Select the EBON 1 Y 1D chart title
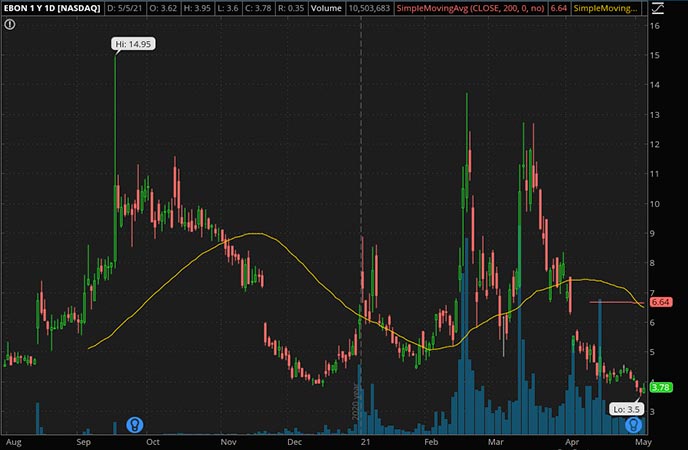This screenshot has height=450, width=688. coord(52,9)
